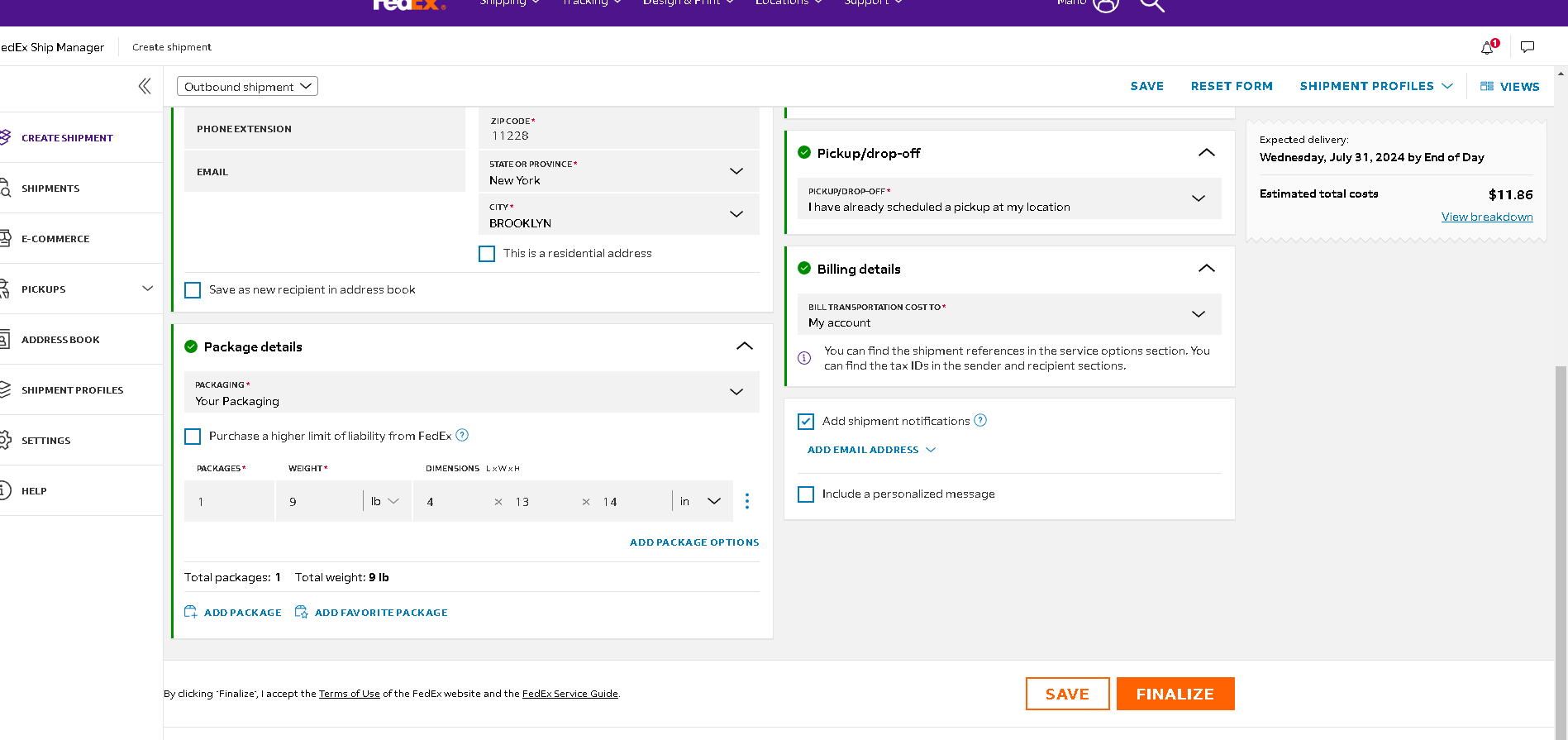
Task: Click RESET FORM
Action: coord(1232,86)
